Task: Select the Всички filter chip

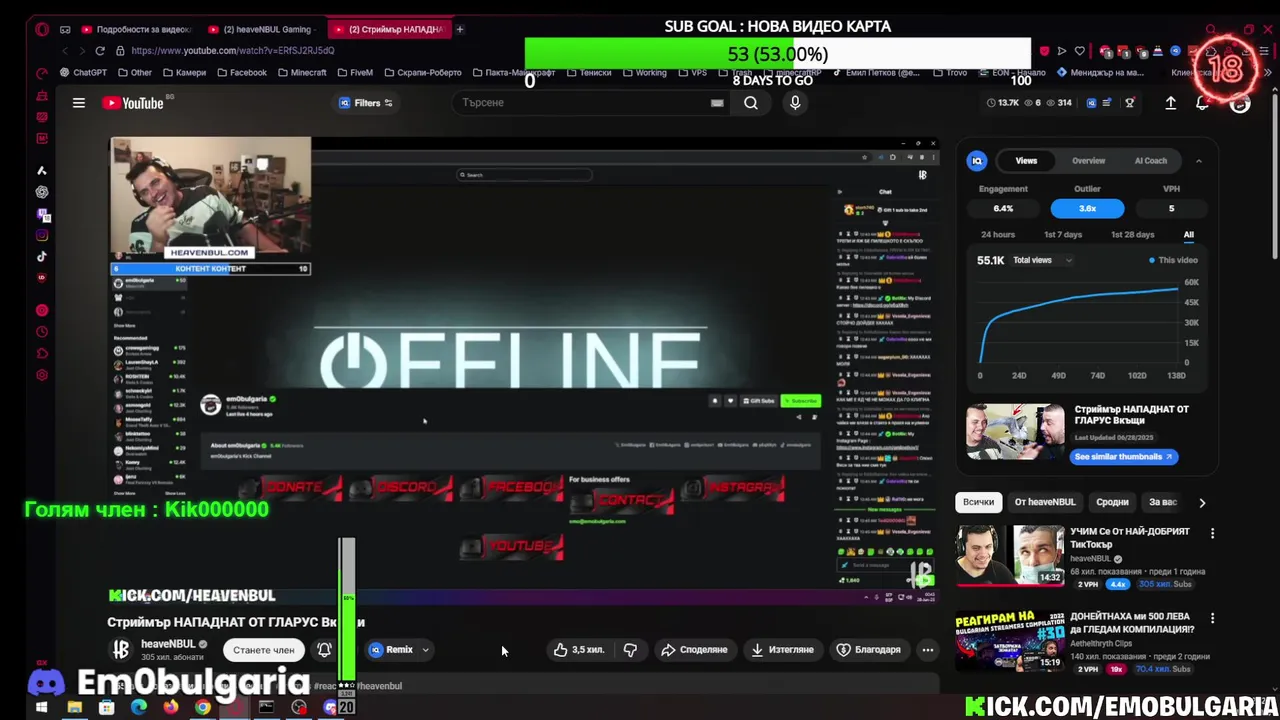Action: 978,502
